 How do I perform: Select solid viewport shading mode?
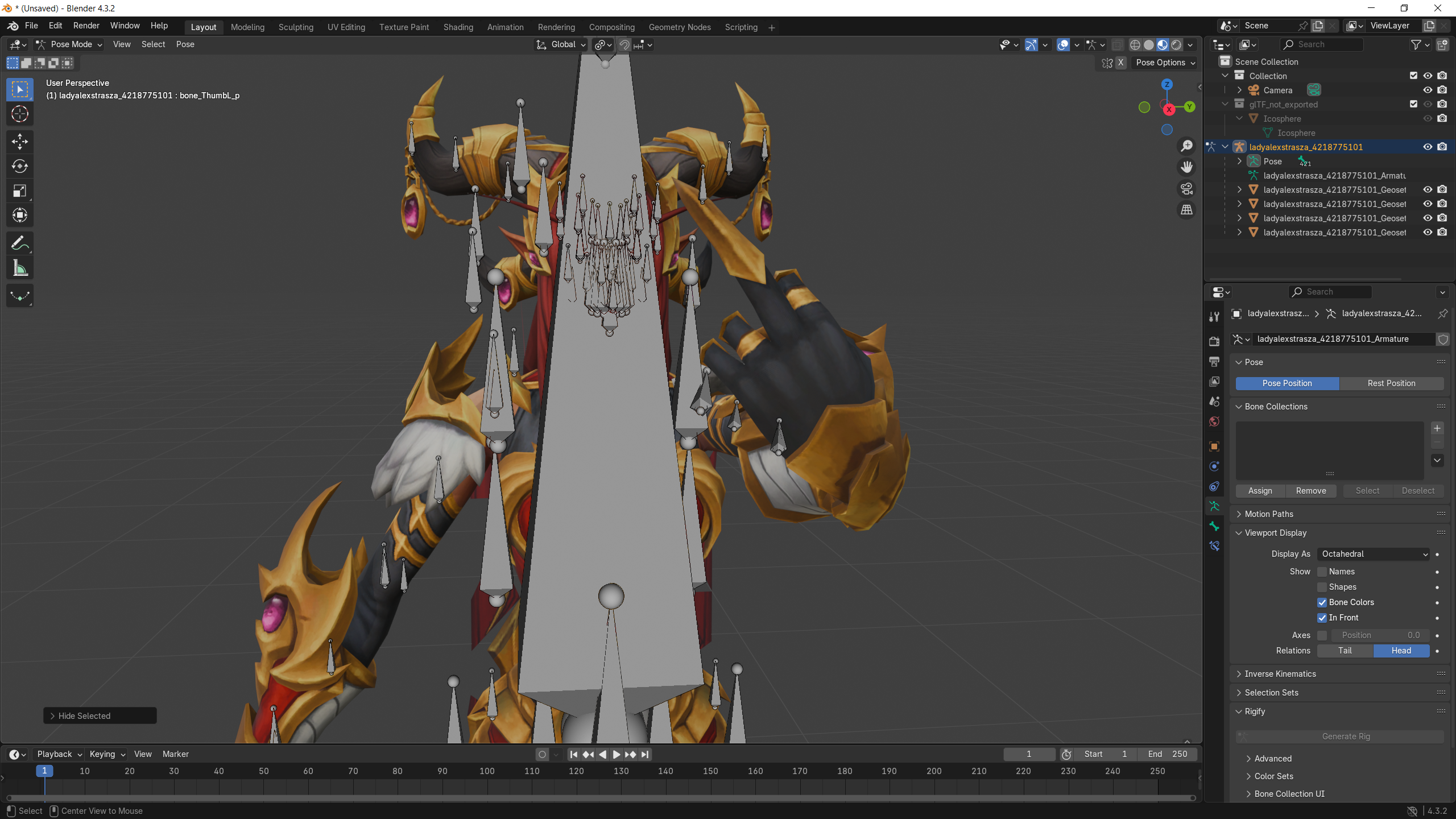tap(1149, 44)
